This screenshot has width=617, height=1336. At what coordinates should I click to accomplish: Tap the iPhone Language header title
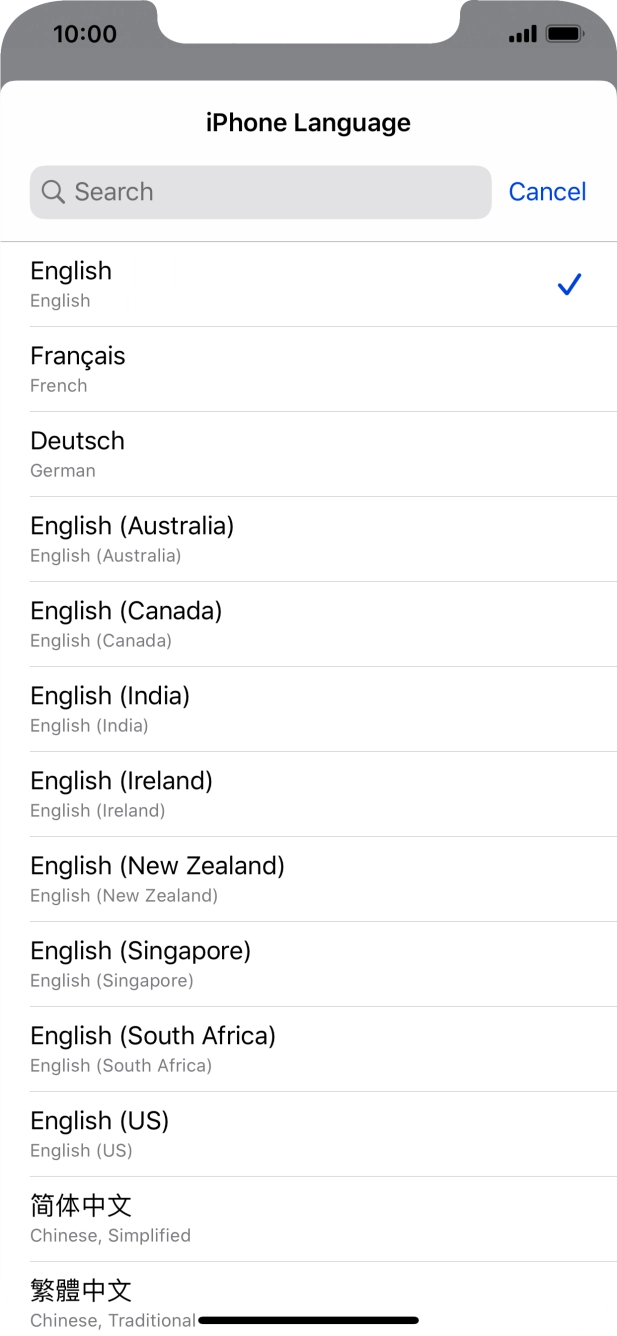pos(308,122)
